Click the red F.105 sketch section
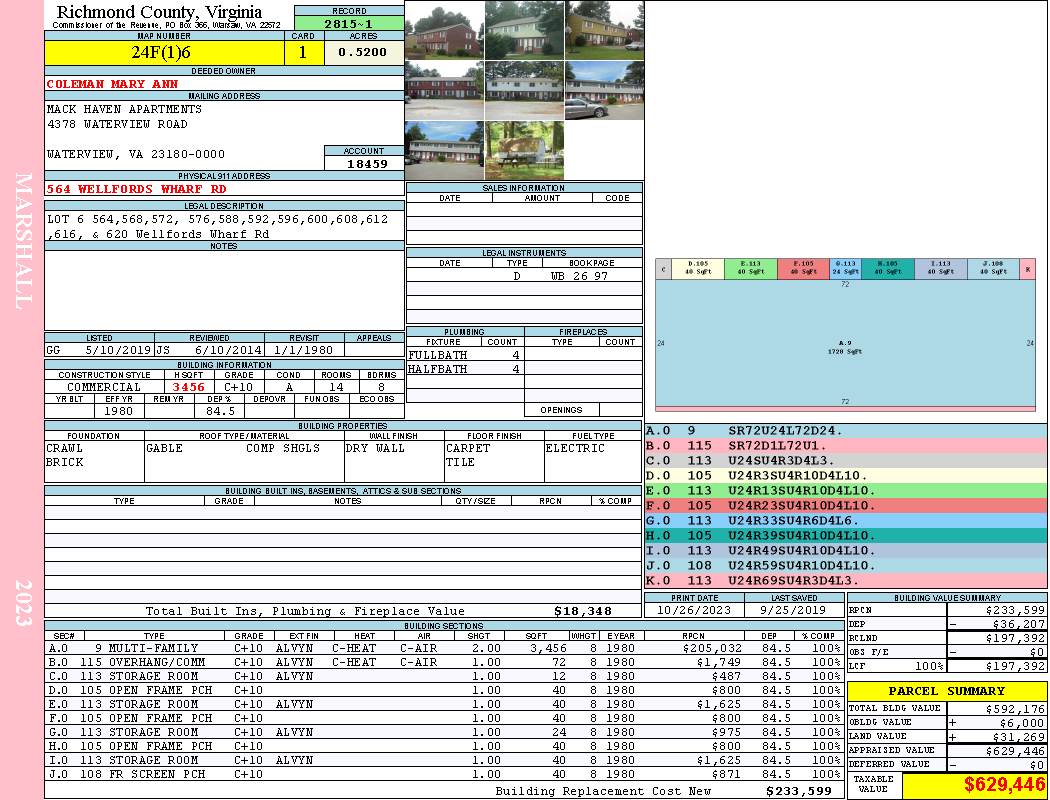The image size is (1050, 800). pyautogui.click(x=803, y=268)
